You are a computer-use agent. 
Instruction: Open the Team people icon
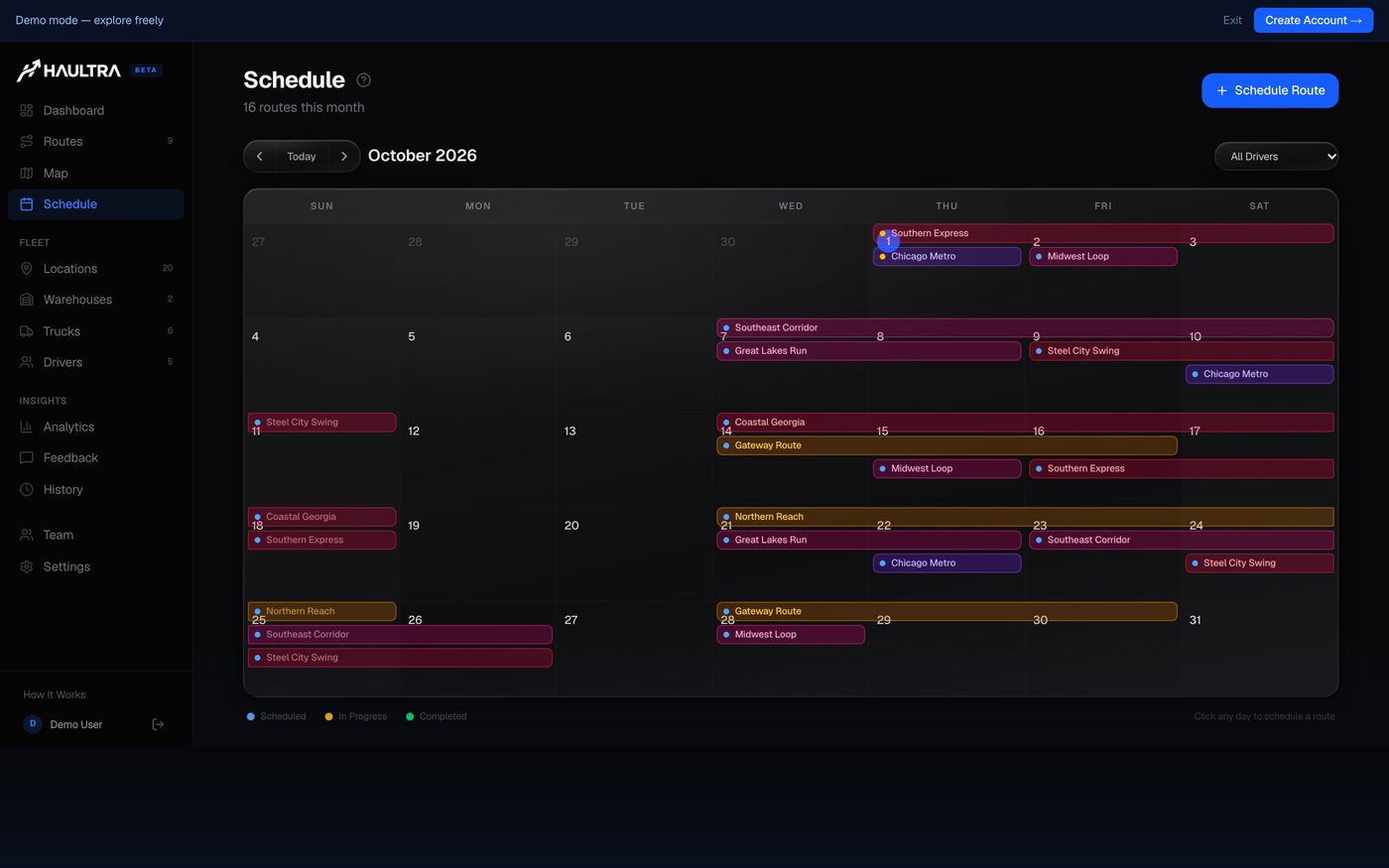[x=27, y=535]
